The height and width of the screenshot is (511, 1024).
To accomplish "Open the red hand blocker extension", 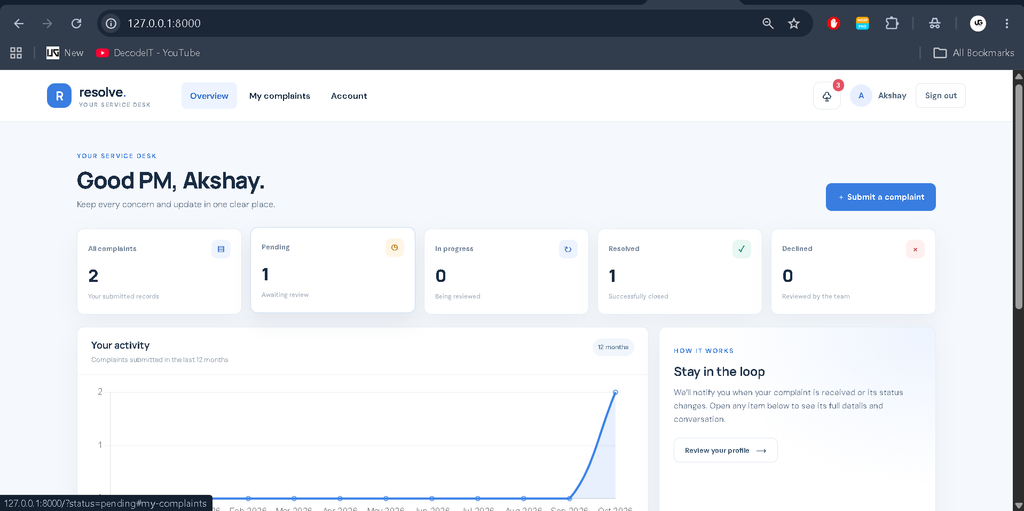I will tap(833, 24).
